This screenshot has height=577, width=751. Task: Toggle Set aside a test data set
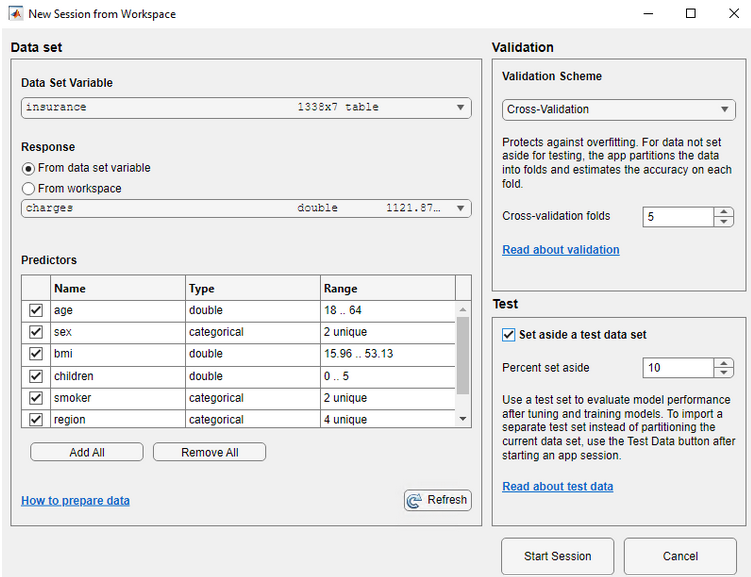pos(509,335)
